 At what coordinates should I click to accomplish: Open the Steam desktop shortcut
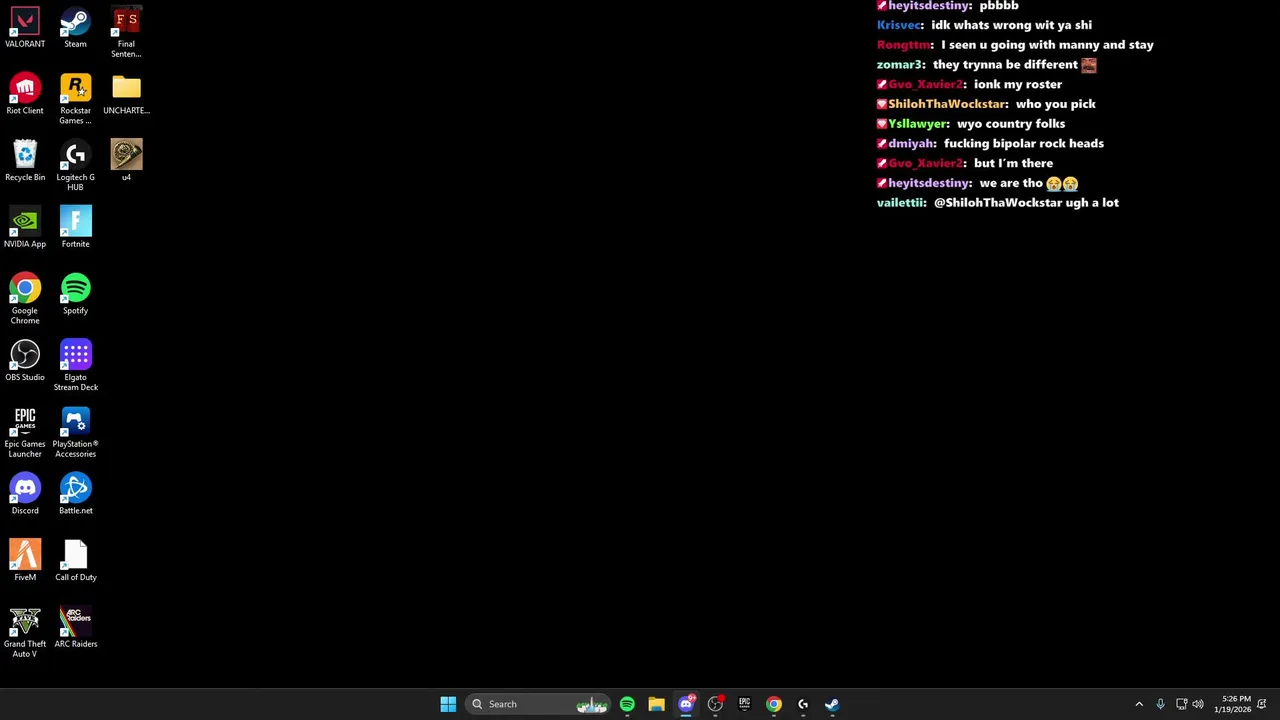(x=75, y=28)
